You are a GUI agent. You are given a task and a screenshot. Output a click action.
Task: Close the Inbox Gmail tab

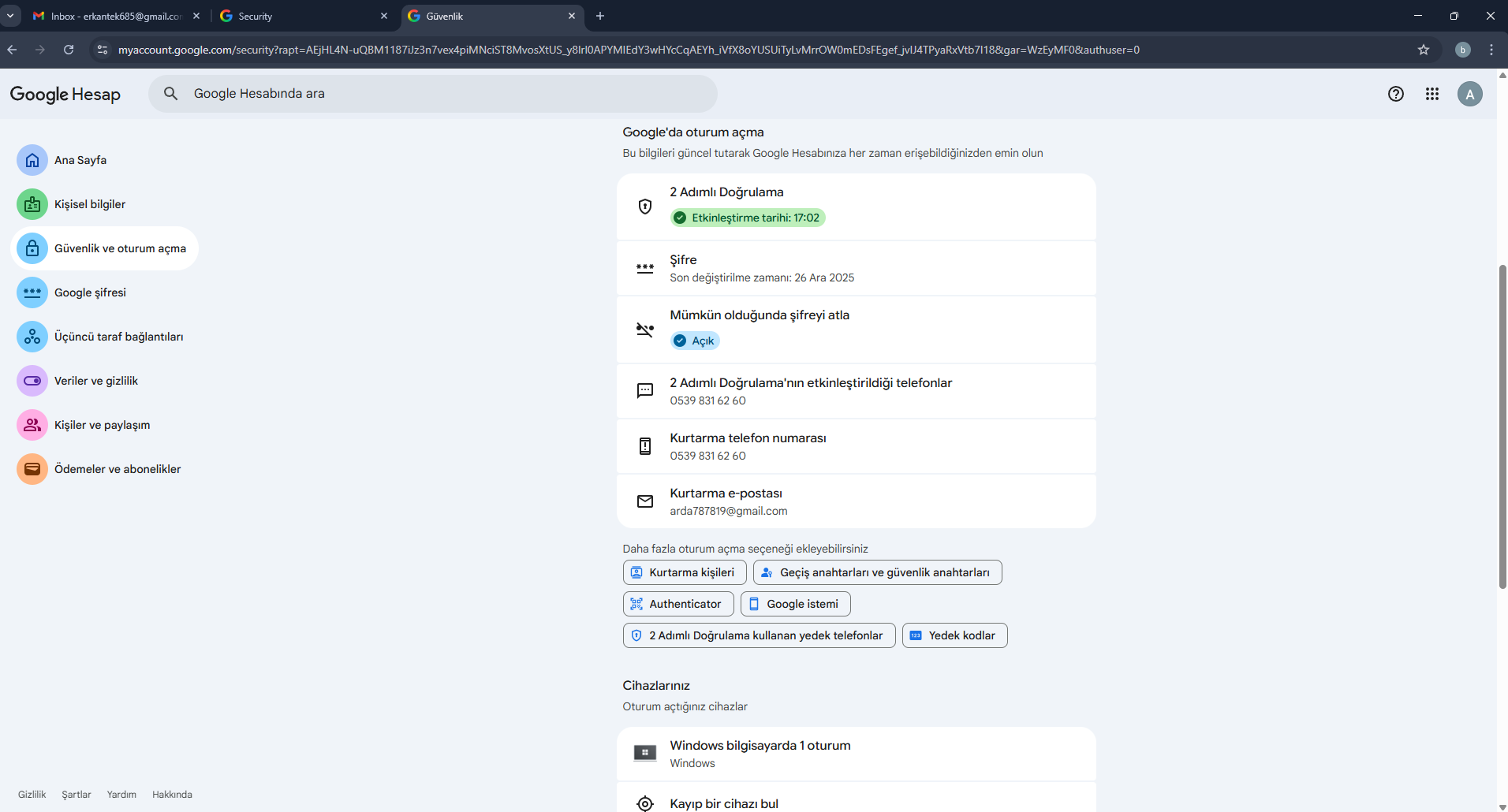pyautogui.click(x=196, y=16)
